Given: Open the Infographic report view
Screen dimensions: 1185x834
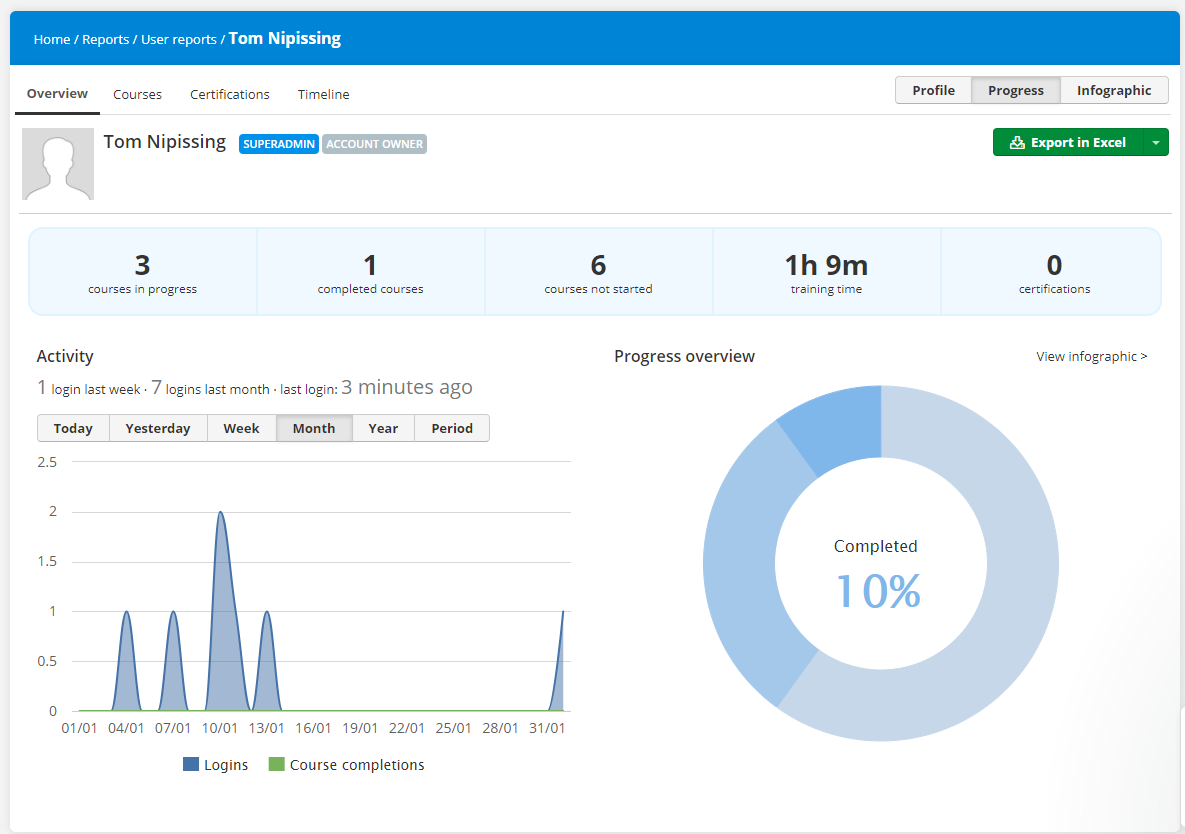Looking at the screenshot, I should click(x=1114, y=90).
